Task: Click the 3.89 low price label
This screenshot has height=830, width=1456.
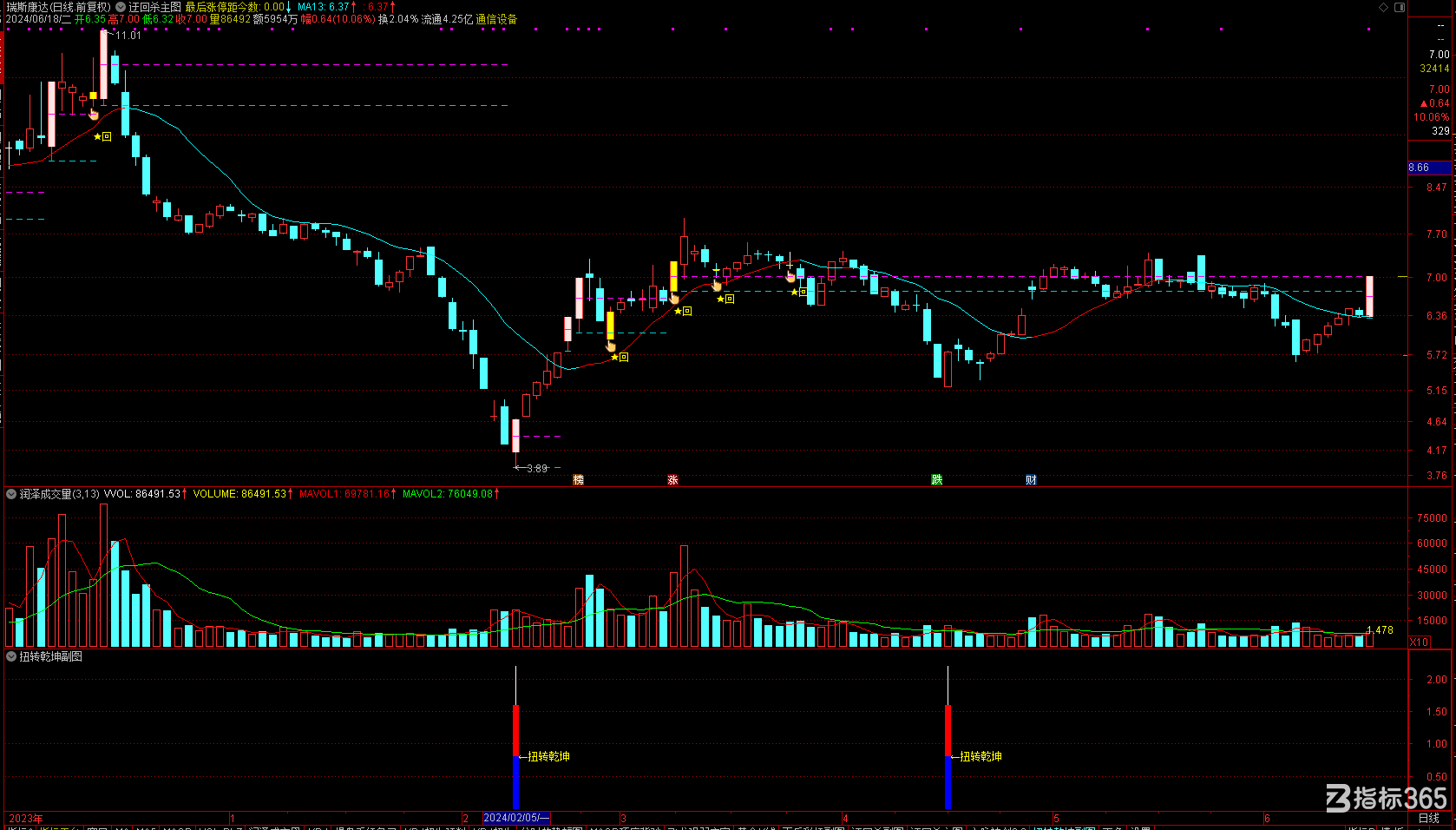Action: pos(537,468)
